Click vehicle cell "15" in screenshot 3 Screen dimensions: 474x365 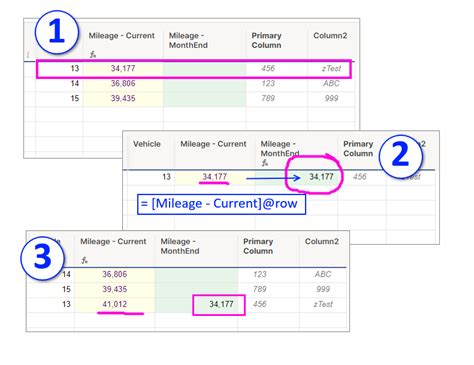[66, 290]
